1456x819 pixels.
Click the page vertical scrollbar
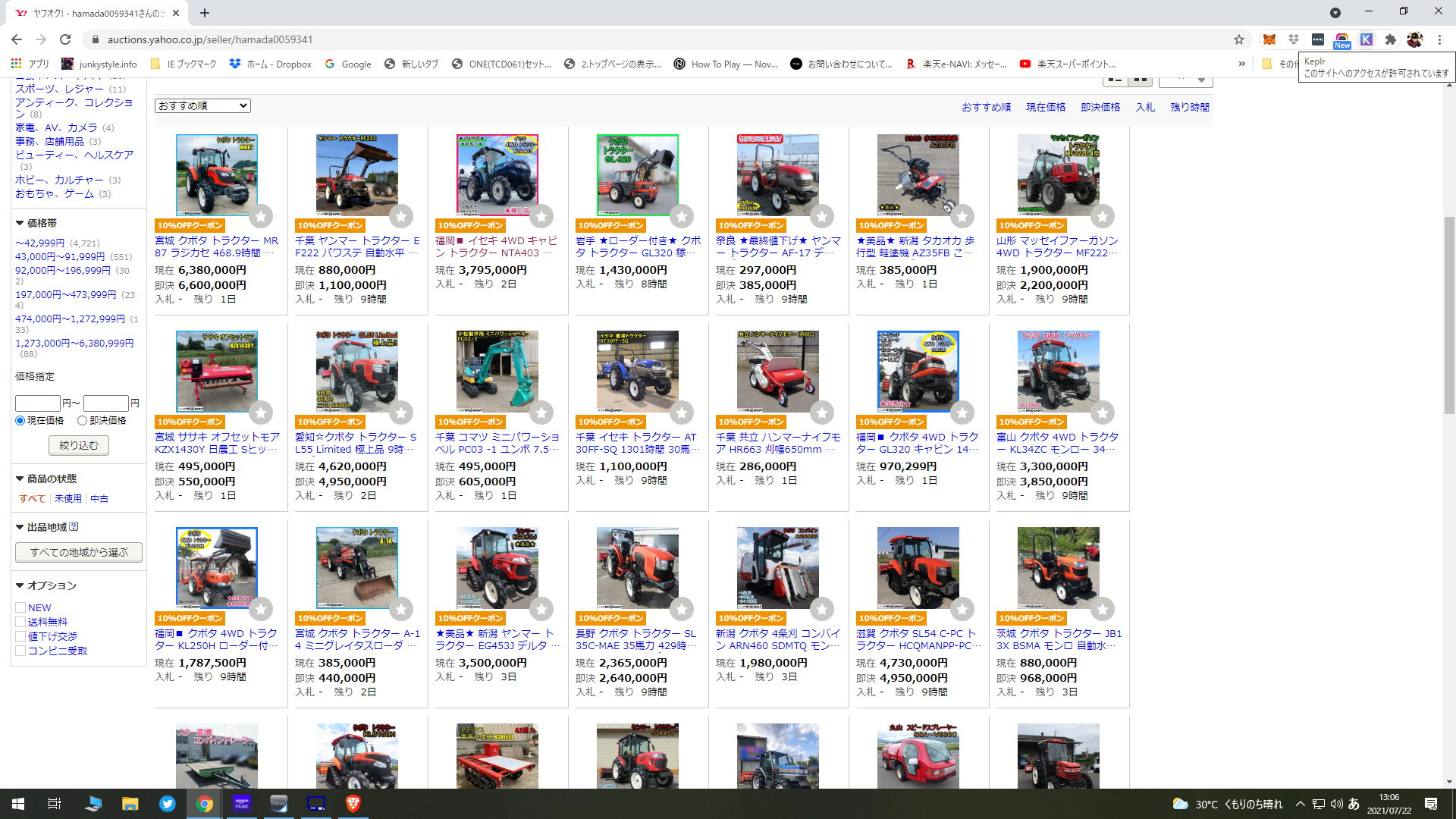tap(1448, 315)
